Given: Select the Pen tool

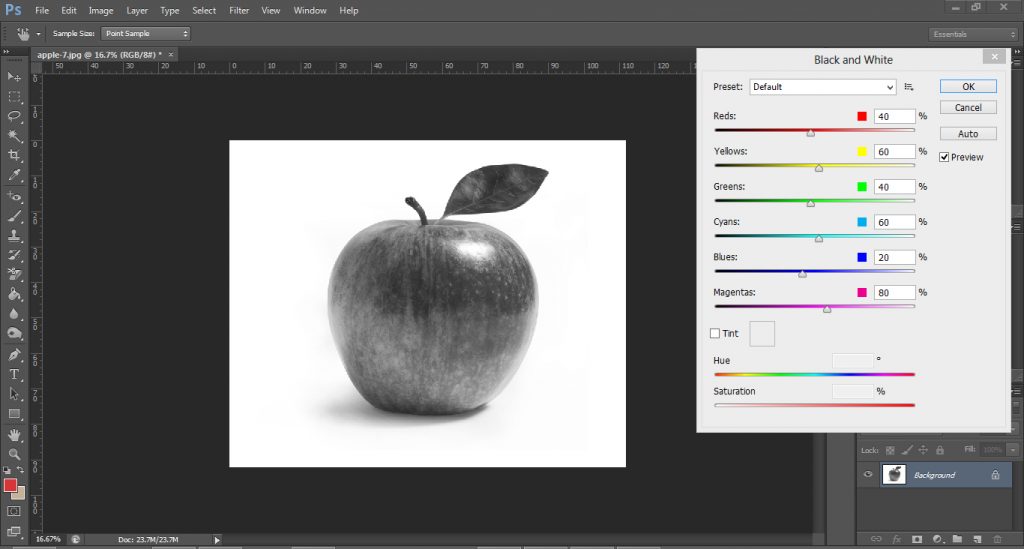Looking at the screenshot, I should pyautogui.click(x=14, y=355).
